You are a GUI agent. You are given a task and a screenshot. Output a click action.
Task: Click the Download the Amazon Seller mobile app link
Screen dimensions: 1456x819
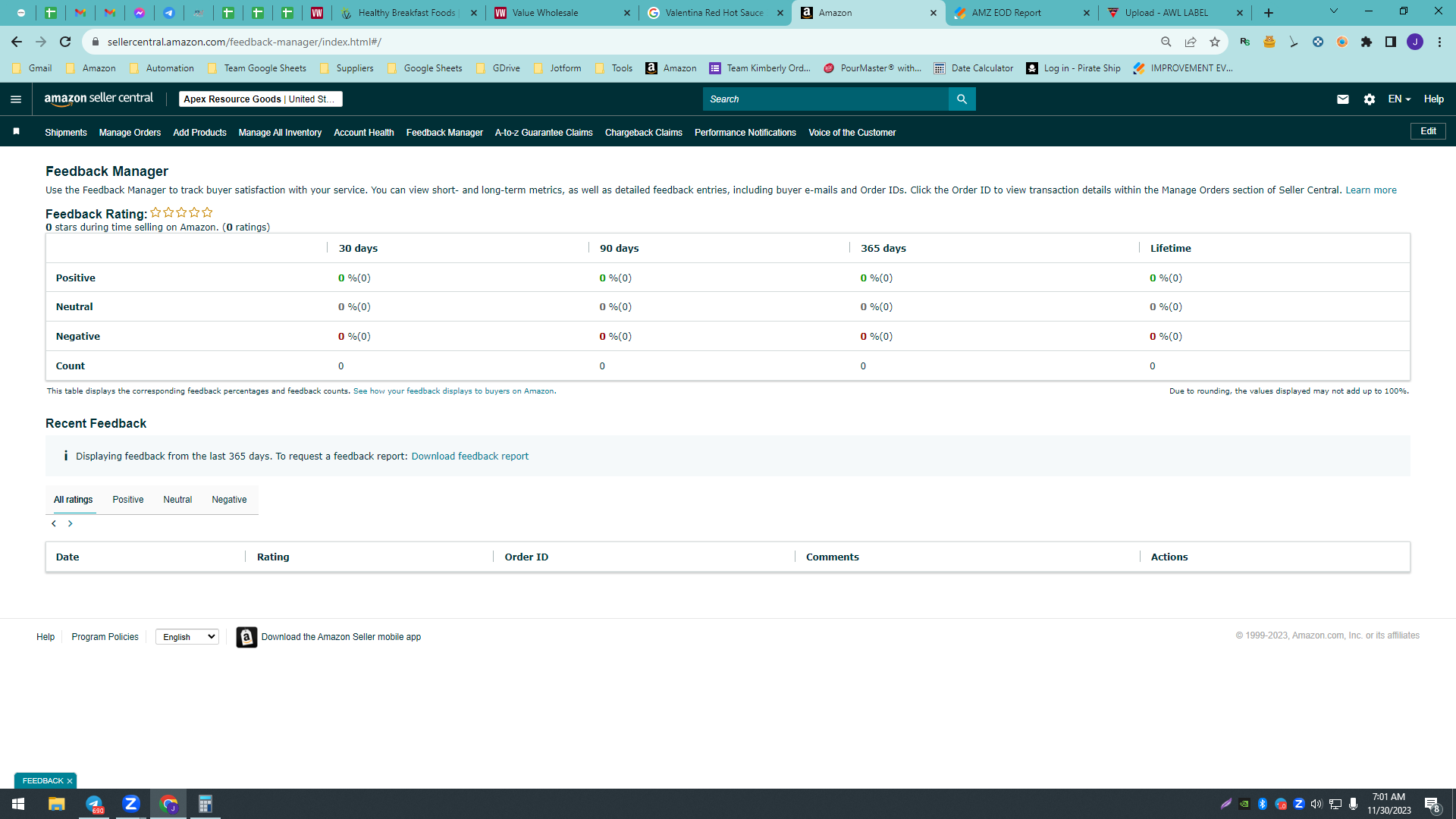[341, 637]
